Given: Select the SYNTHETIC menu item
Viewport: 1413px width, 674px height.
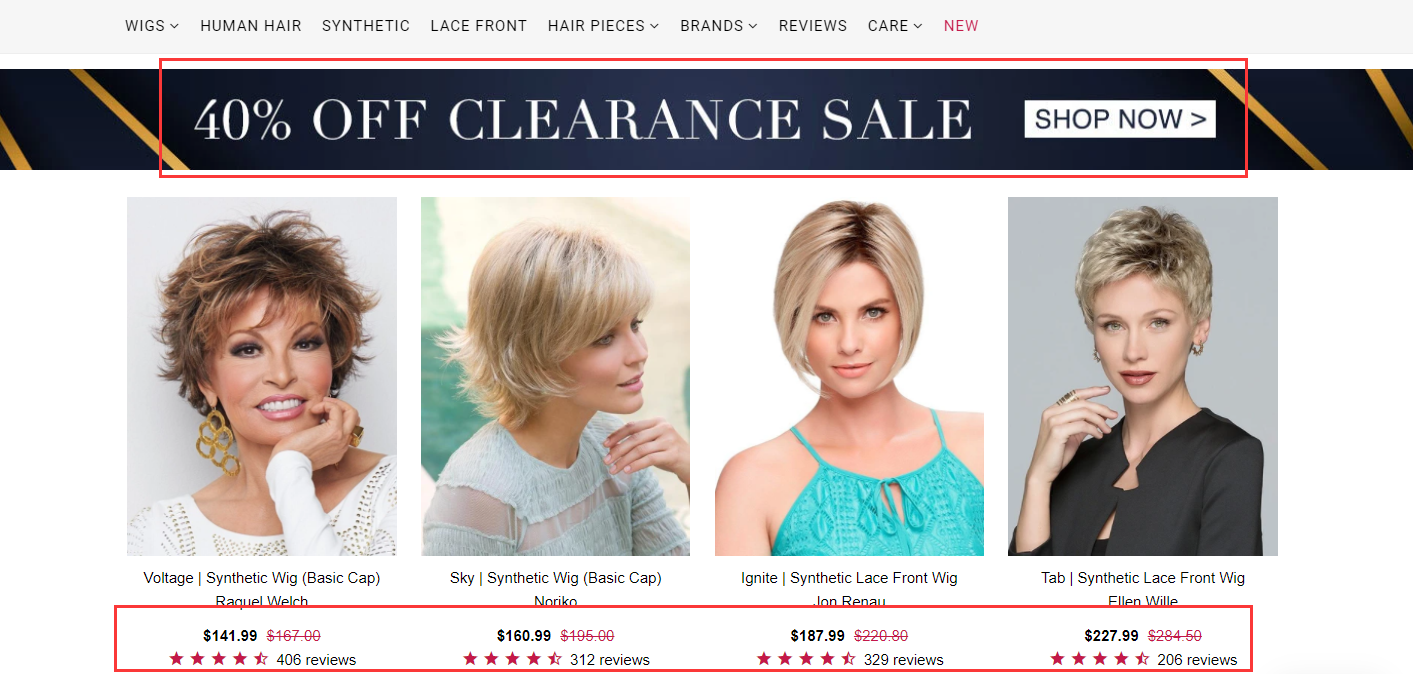Looking at the screenshot, I should pos(366,26).
